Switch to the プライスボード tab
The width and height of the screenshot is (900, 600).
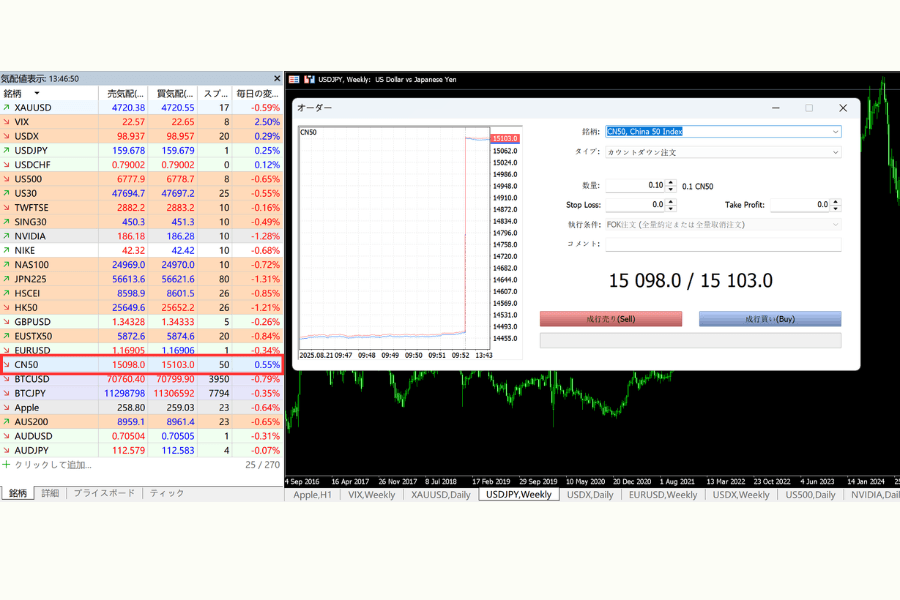click(104, 493)
